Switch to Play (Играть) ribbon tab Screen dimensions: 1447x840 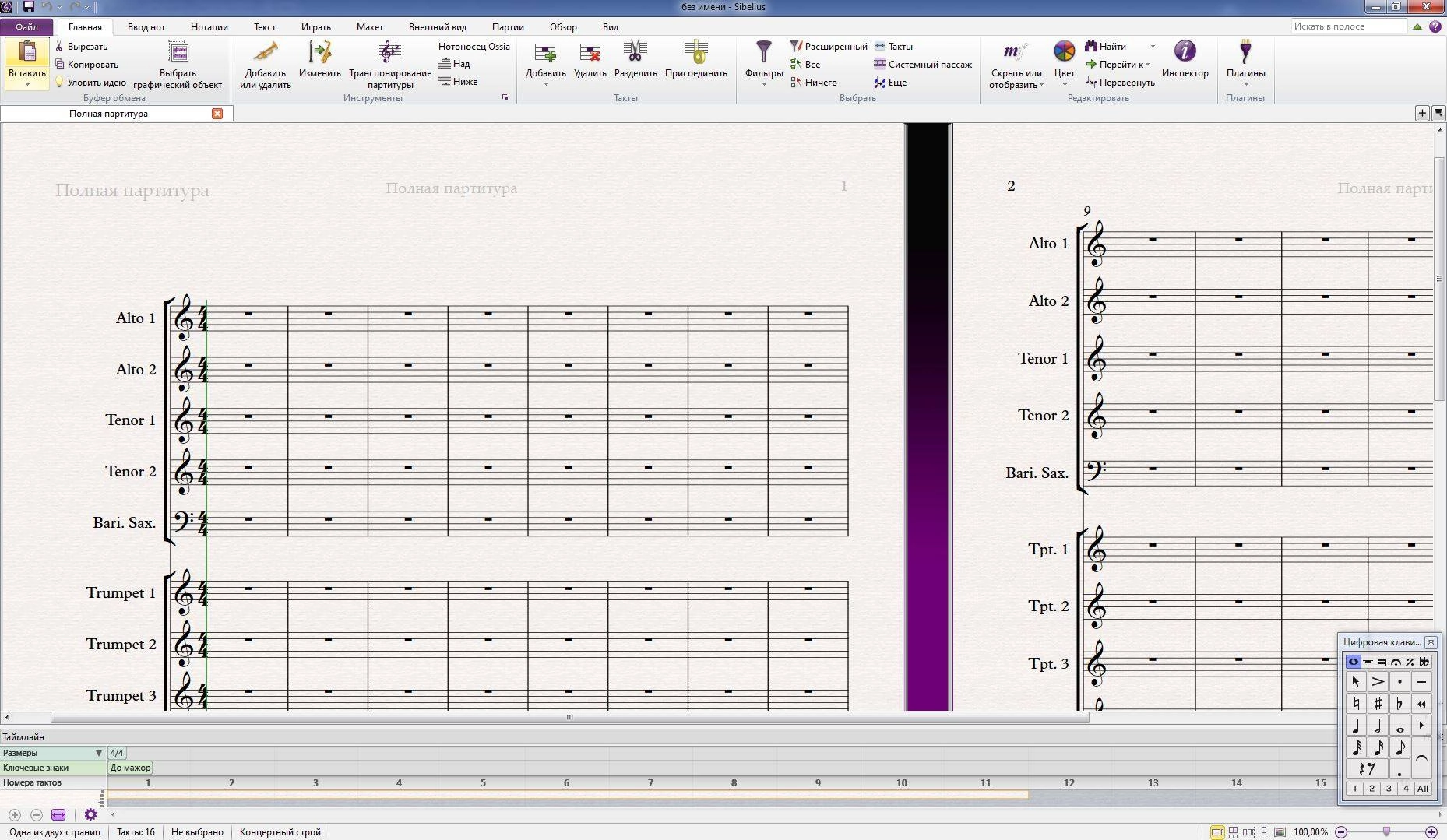[316, 26]
